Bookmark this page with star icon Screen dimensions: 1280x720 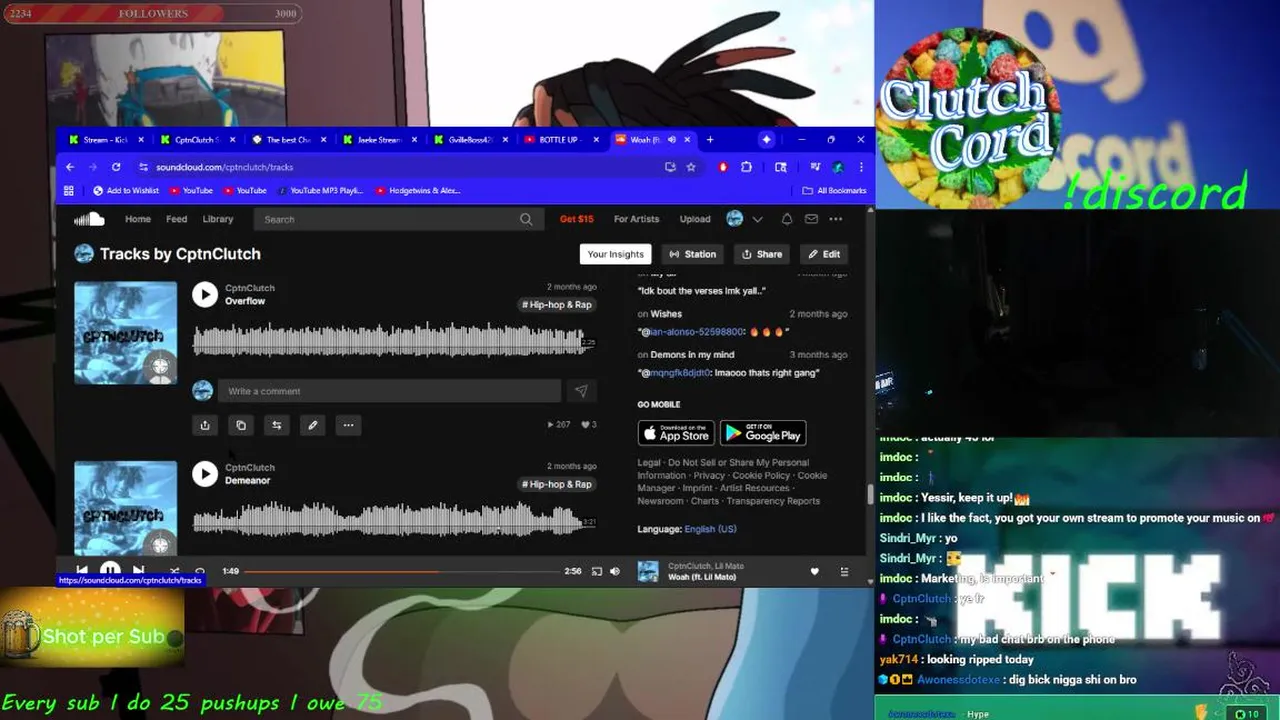(691, 167)
